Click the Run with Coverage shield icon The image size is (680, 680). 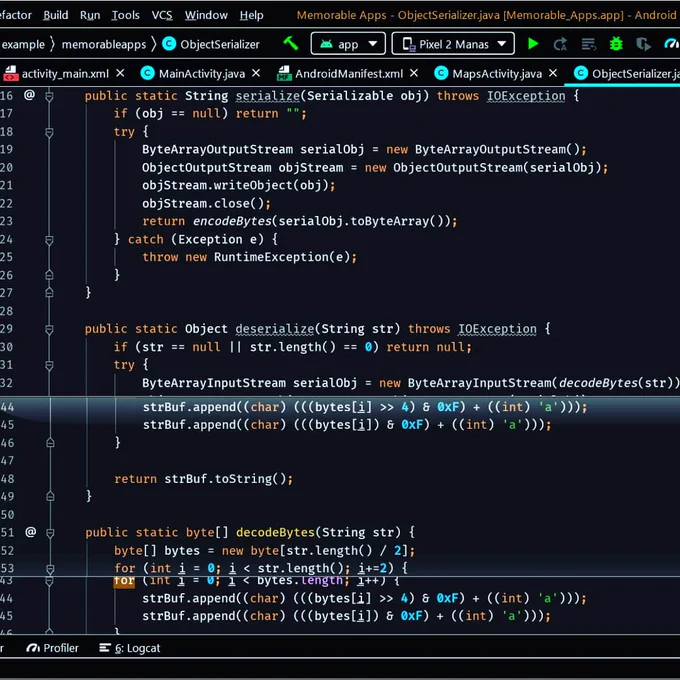click(x=643, y=44)
